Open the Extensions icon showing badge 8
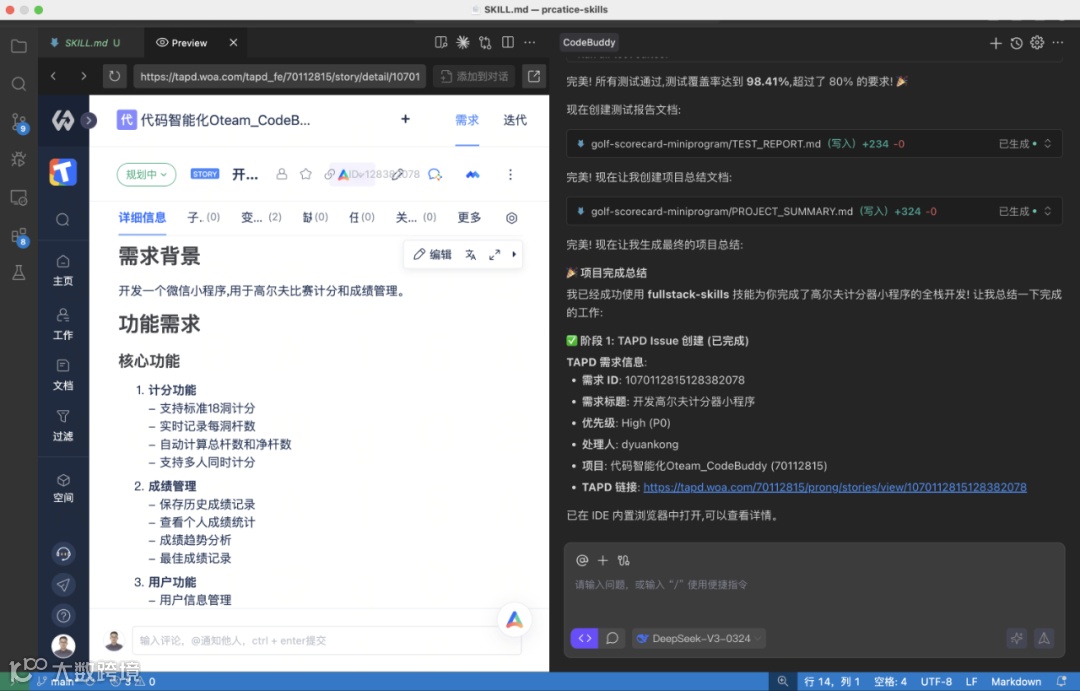This screenshot has width=1080, height=691. (x=18, y=236)
